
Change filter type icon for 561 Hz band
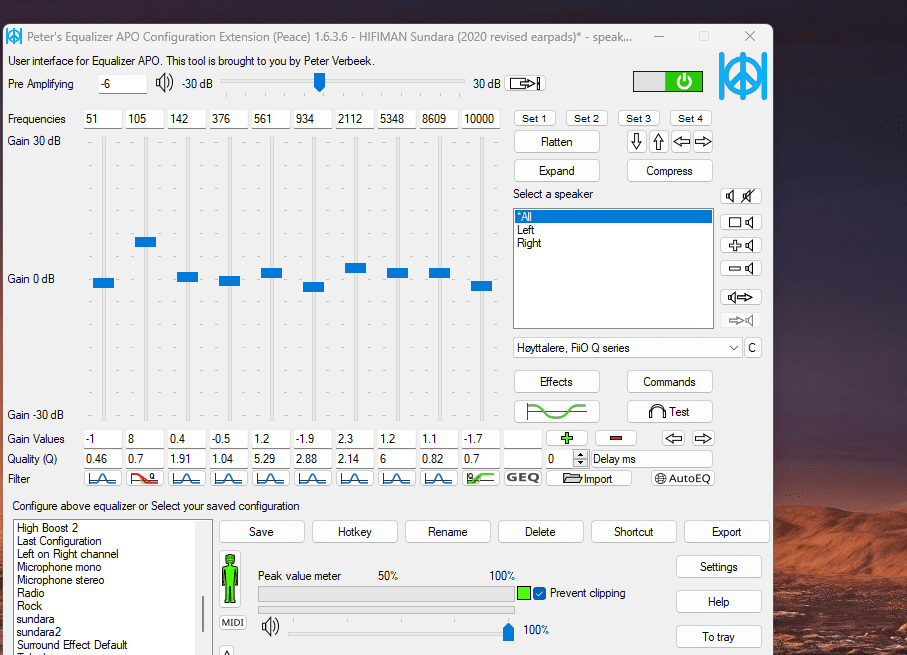point(271,479)
